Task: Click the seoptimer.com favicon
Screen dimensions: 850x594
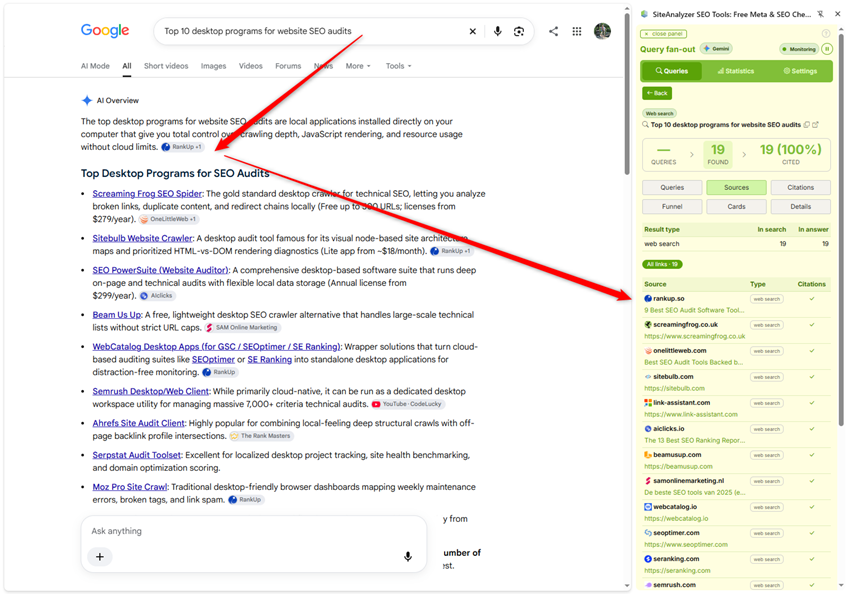Action: click(648, 533)
